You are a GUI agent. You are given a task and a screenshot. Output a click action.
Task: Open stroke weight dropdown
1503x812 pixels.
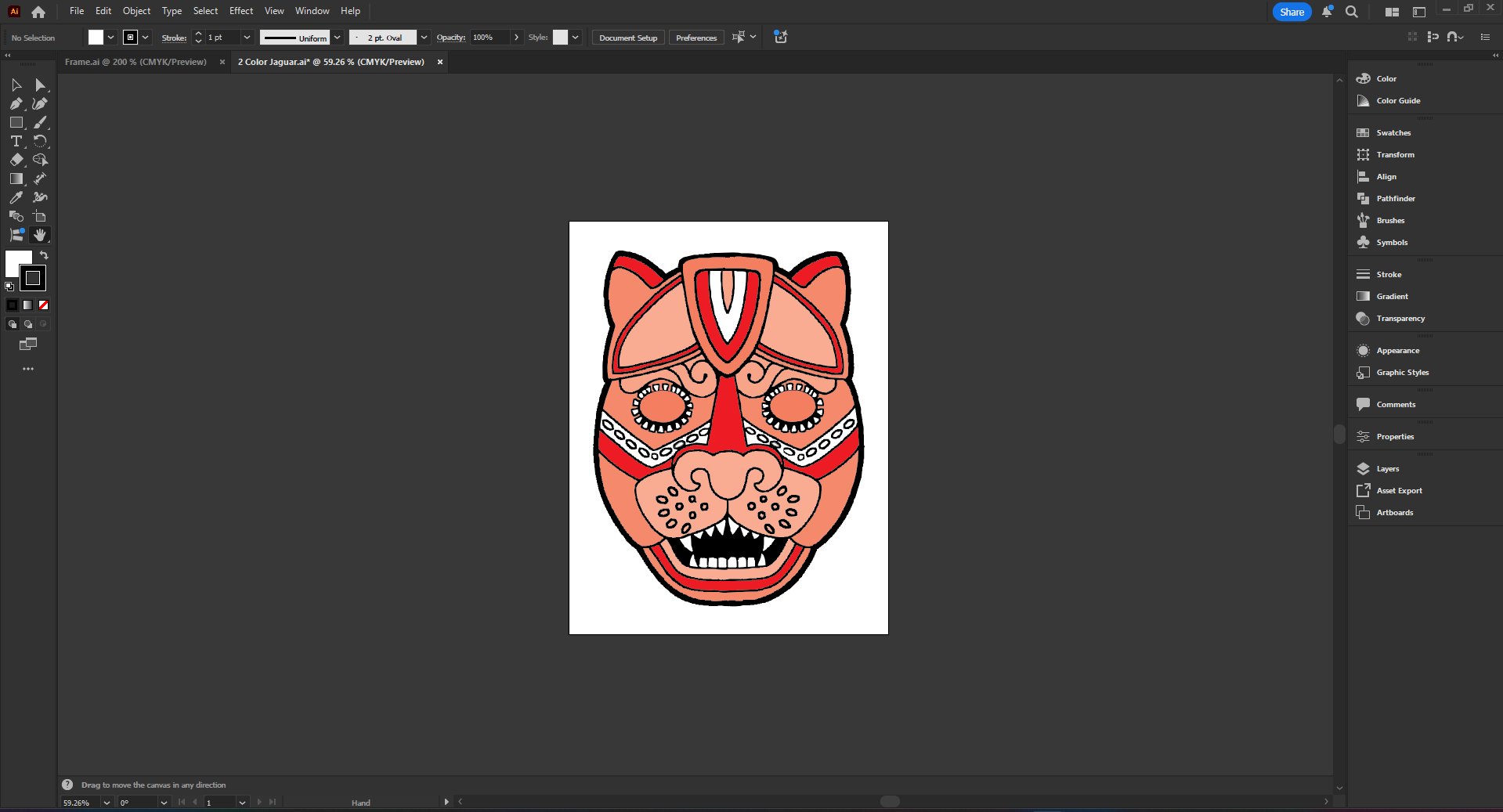tap(247, 38)
